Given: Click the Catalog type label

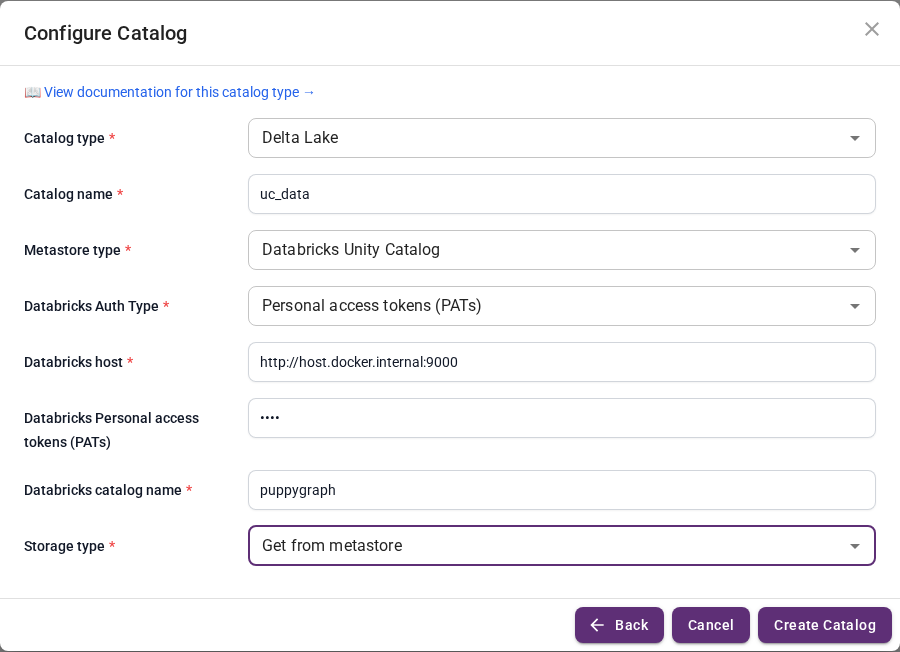Looking at the screenshot, I should click(x=64, y=138).
